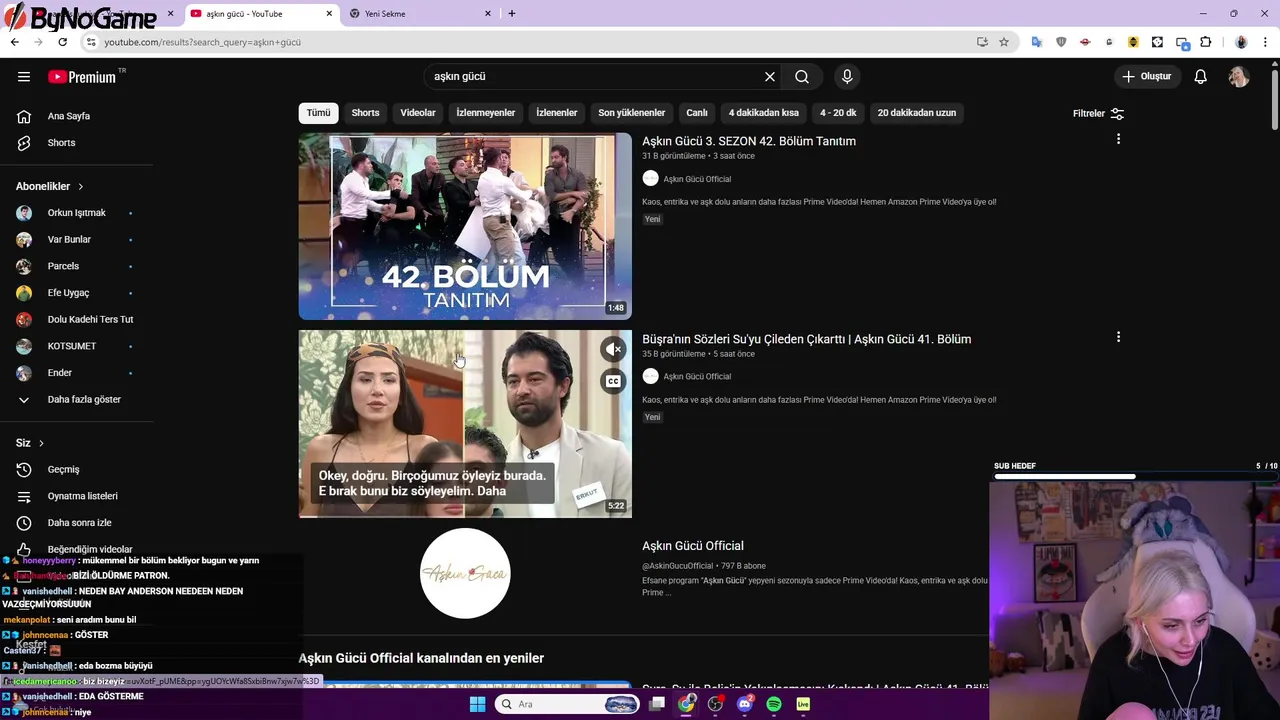Image resolution: width=1280 pixels, height=720 pixels.
Task: Expand the Abonelikler section
Action: click(50, 186)
